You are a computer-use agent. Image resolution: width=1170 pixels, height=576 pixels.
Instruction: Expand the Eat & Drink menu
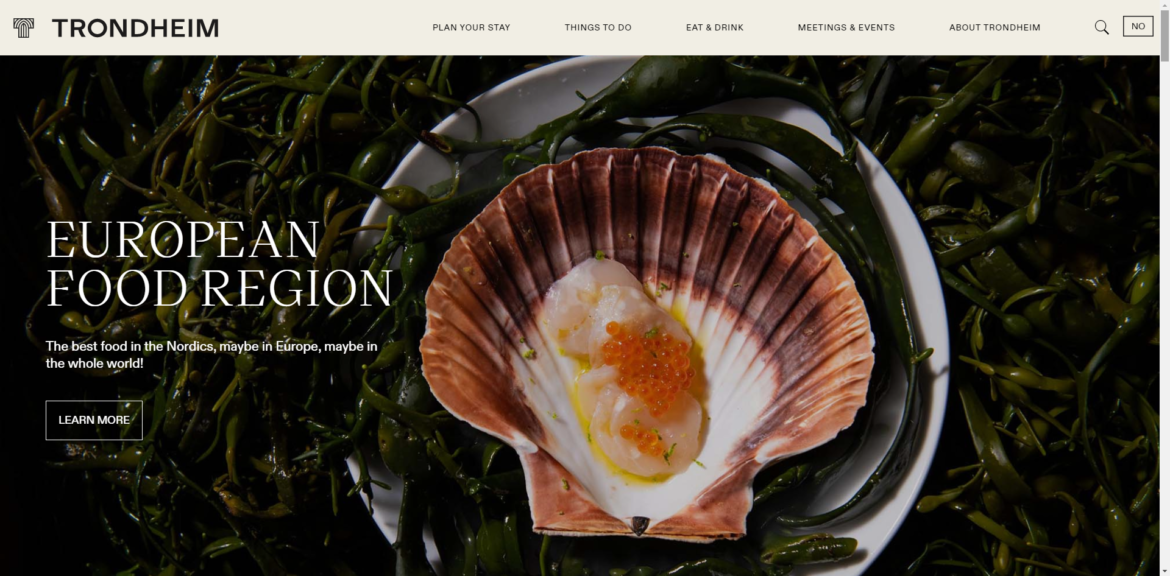point(715,28)
